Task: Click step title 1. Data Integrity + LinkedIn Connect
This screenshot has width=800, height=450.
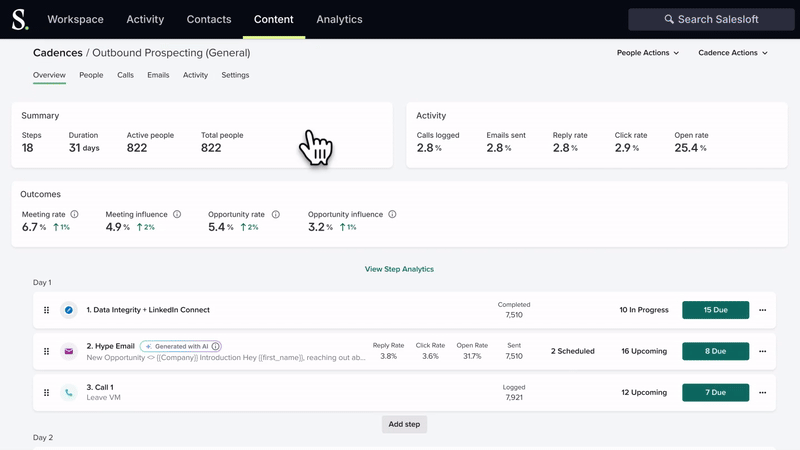Action: (x=148, y=310)
